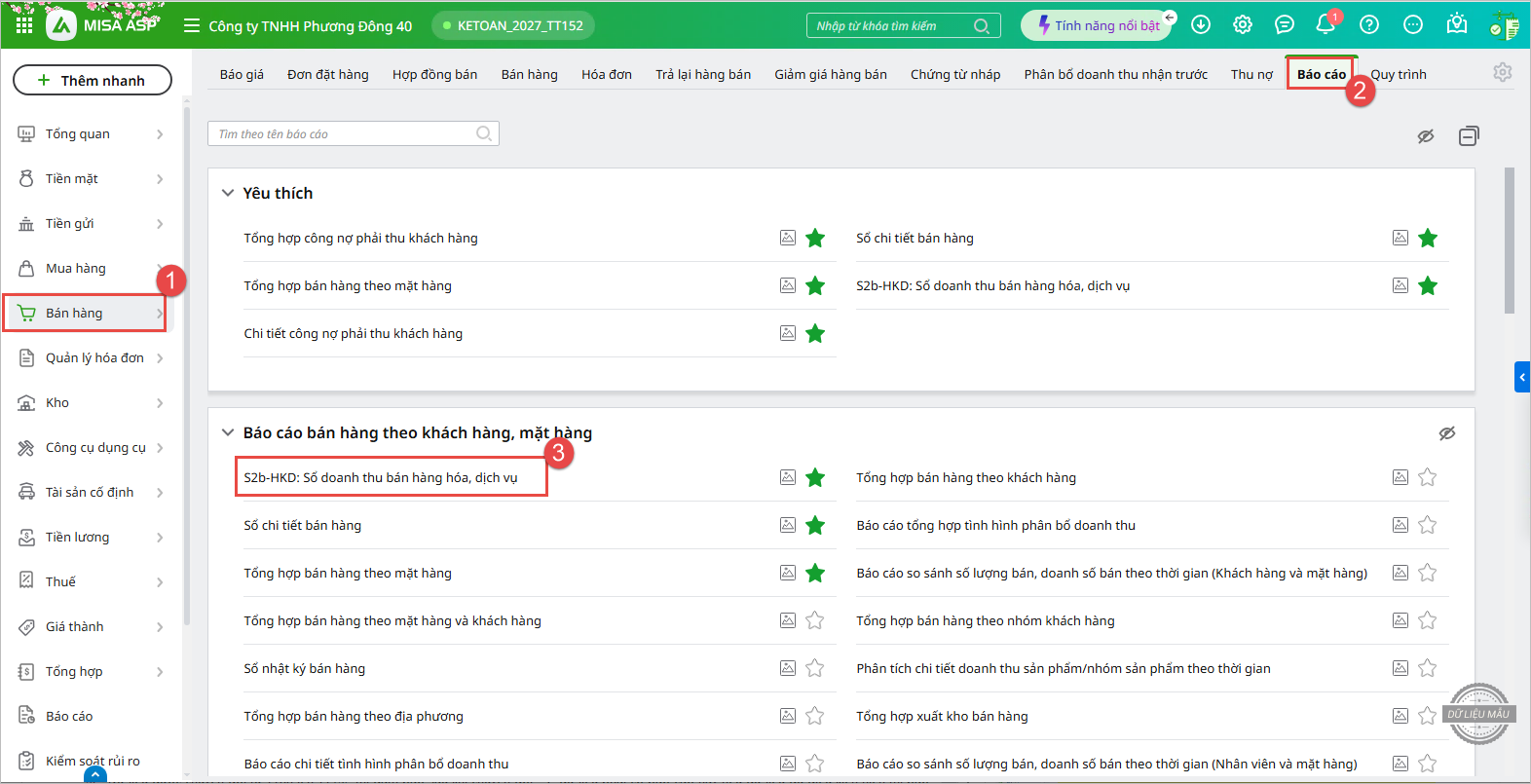Hide the Báo cáo bán hàng section

pyautogui.click(x=1447, y=433)
